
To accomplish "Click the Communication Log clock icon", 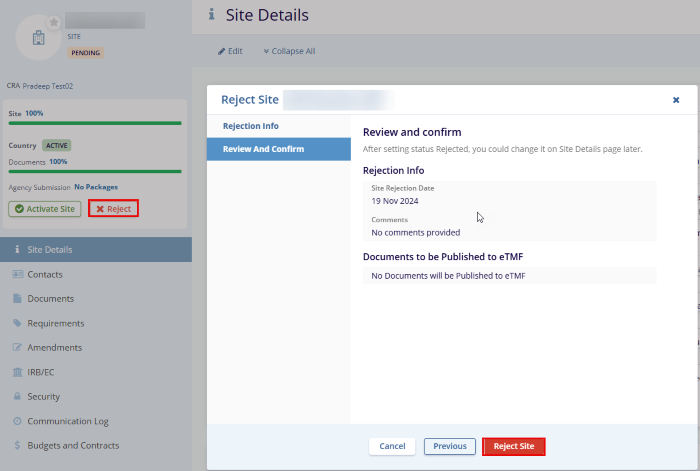I will point(18,421).
